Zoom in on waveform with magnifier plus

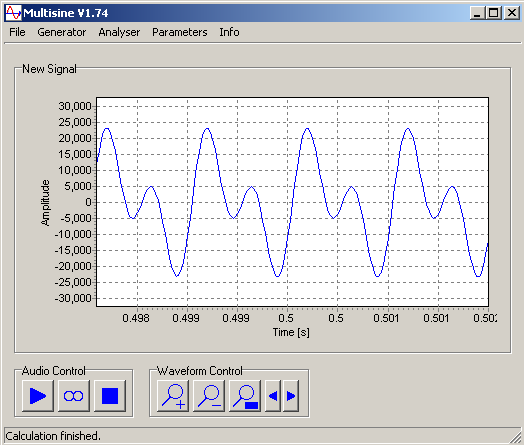[173, 396]
